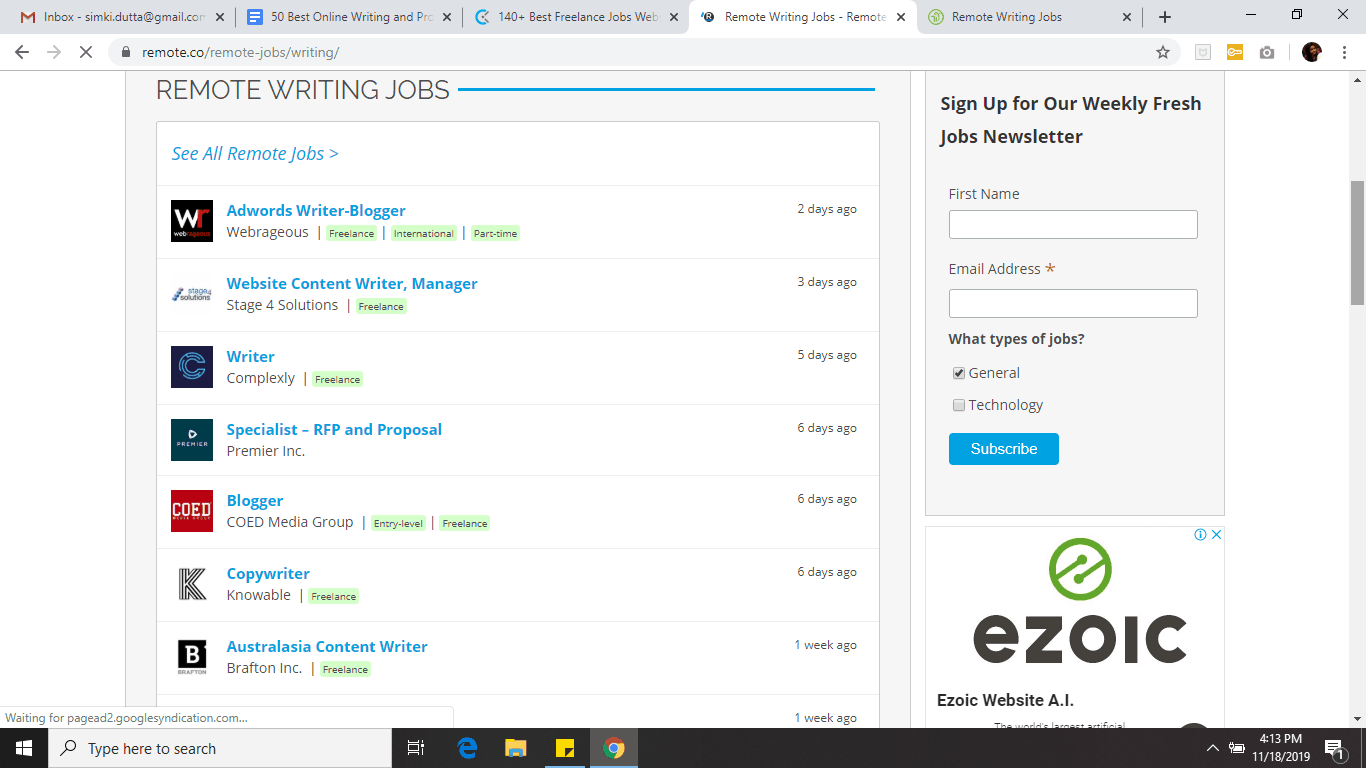This screenshot has height=768, width=1366.
Task: Uncheck the General job type checkbox
Action: point(959,373)
